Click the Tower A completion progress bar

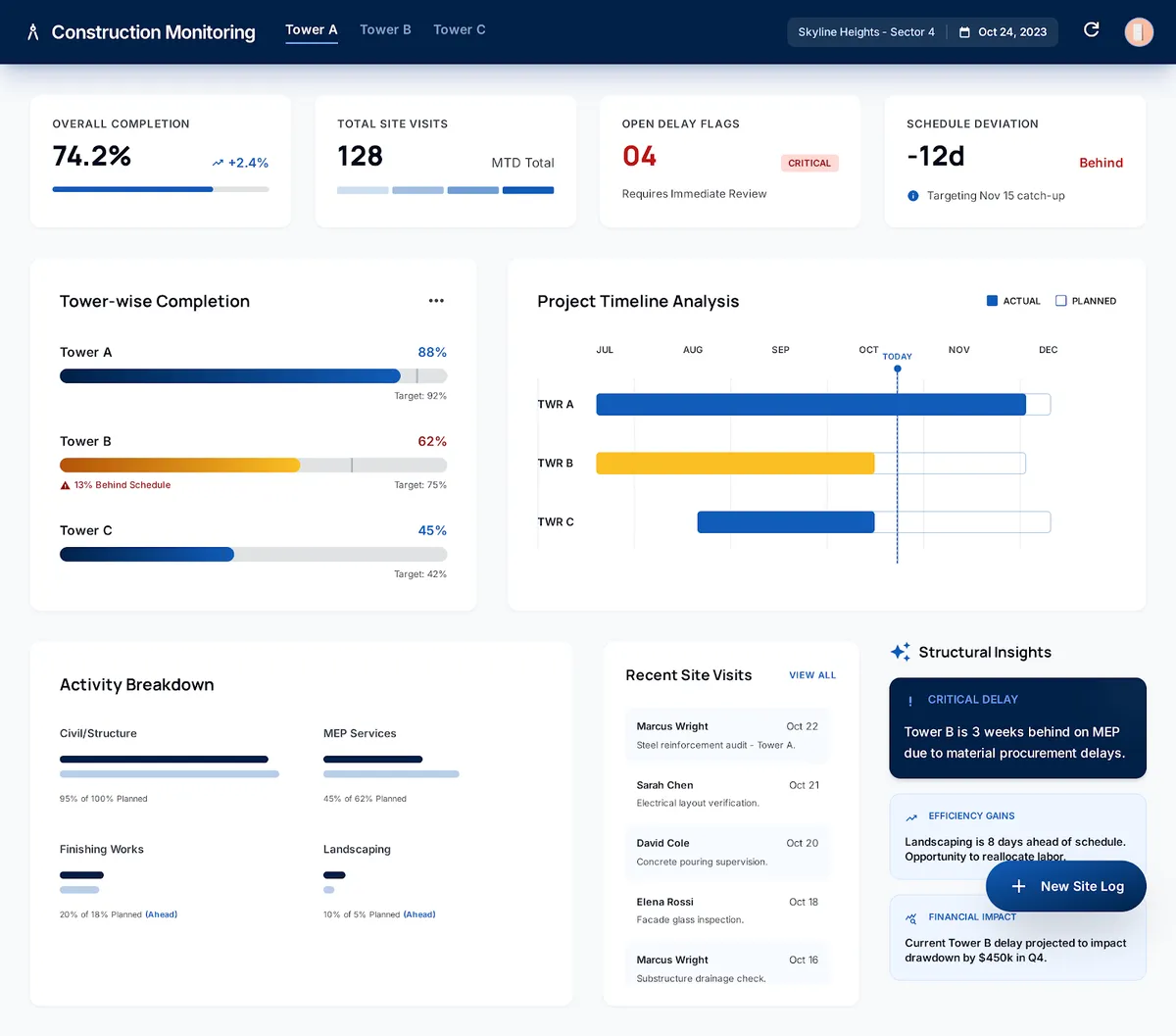(x=230, y=375)
